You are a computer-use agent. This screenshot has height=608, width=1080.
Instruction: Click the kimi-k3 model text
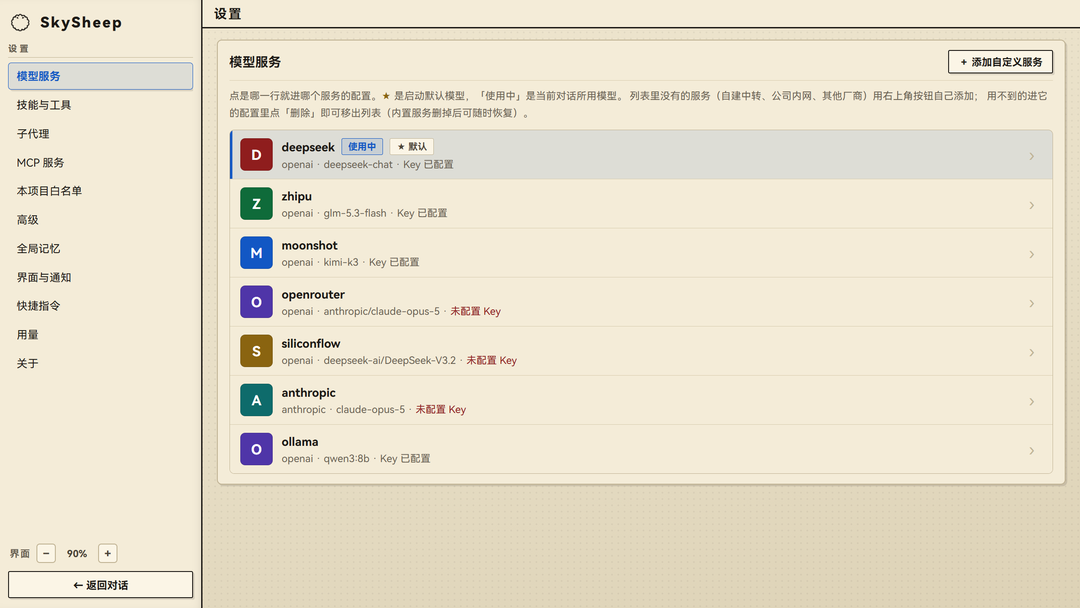pyautogui.click(x=341, y=262)
